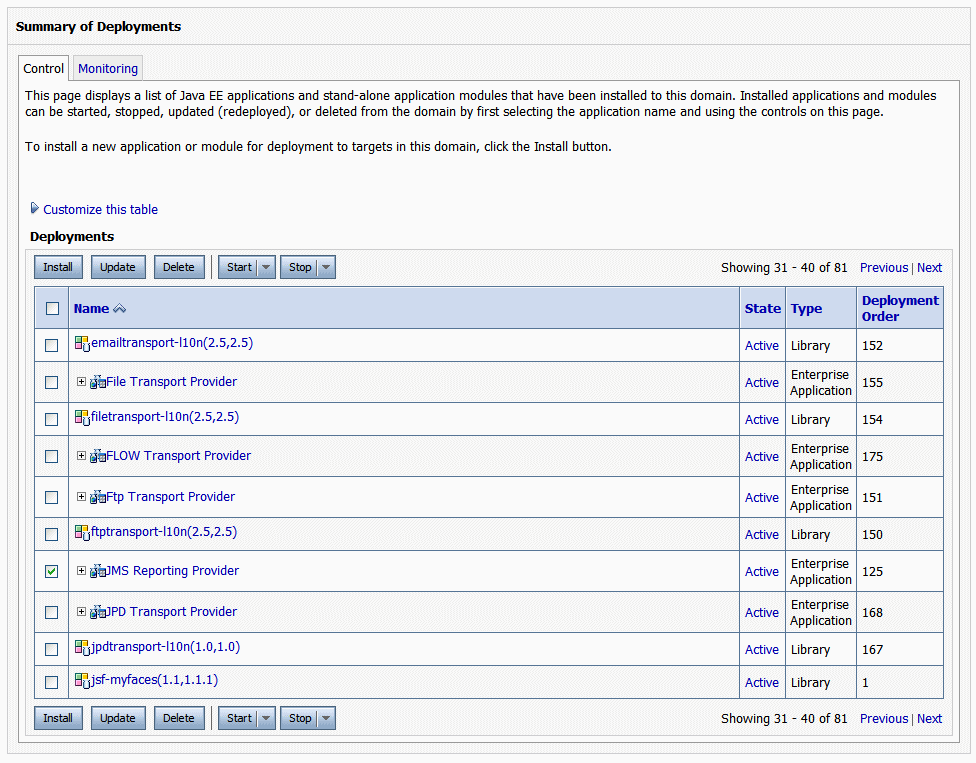Check the File Transport Provider checkbox
976x763 pixels.
point(52,382)
